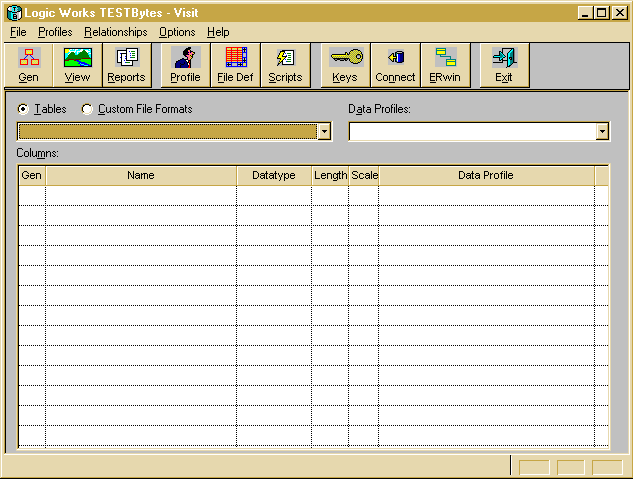633x479 pixels.
Task: Click the Length column header
Action: [x=330, y=176]
